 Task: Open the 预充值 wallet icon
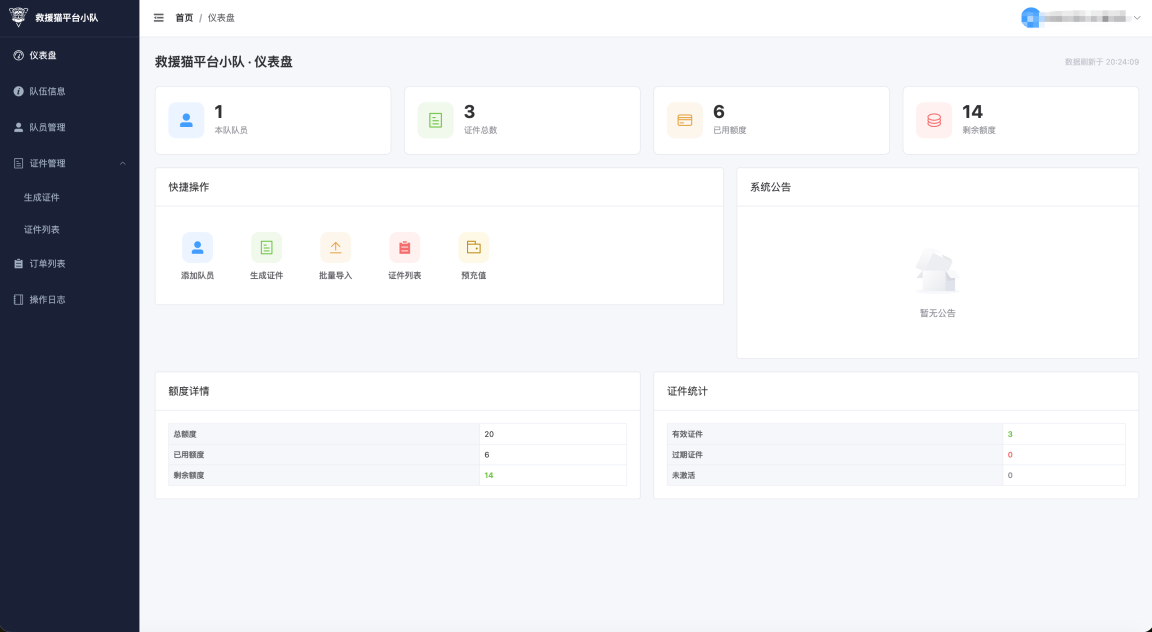(x=473, y=247)
